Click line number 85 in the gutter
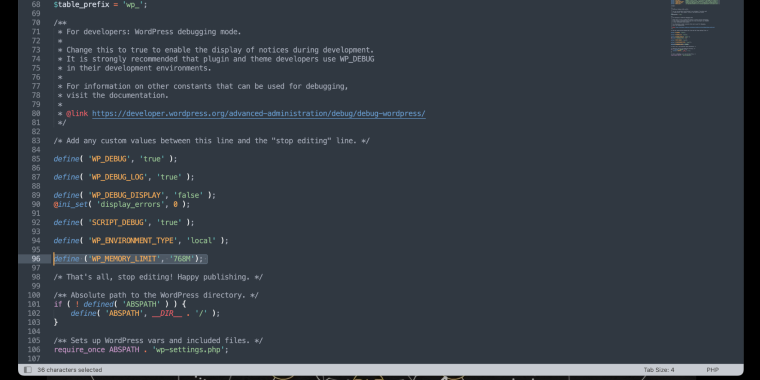The width and height of the screenshot is (760, 380). click(36, 159)
